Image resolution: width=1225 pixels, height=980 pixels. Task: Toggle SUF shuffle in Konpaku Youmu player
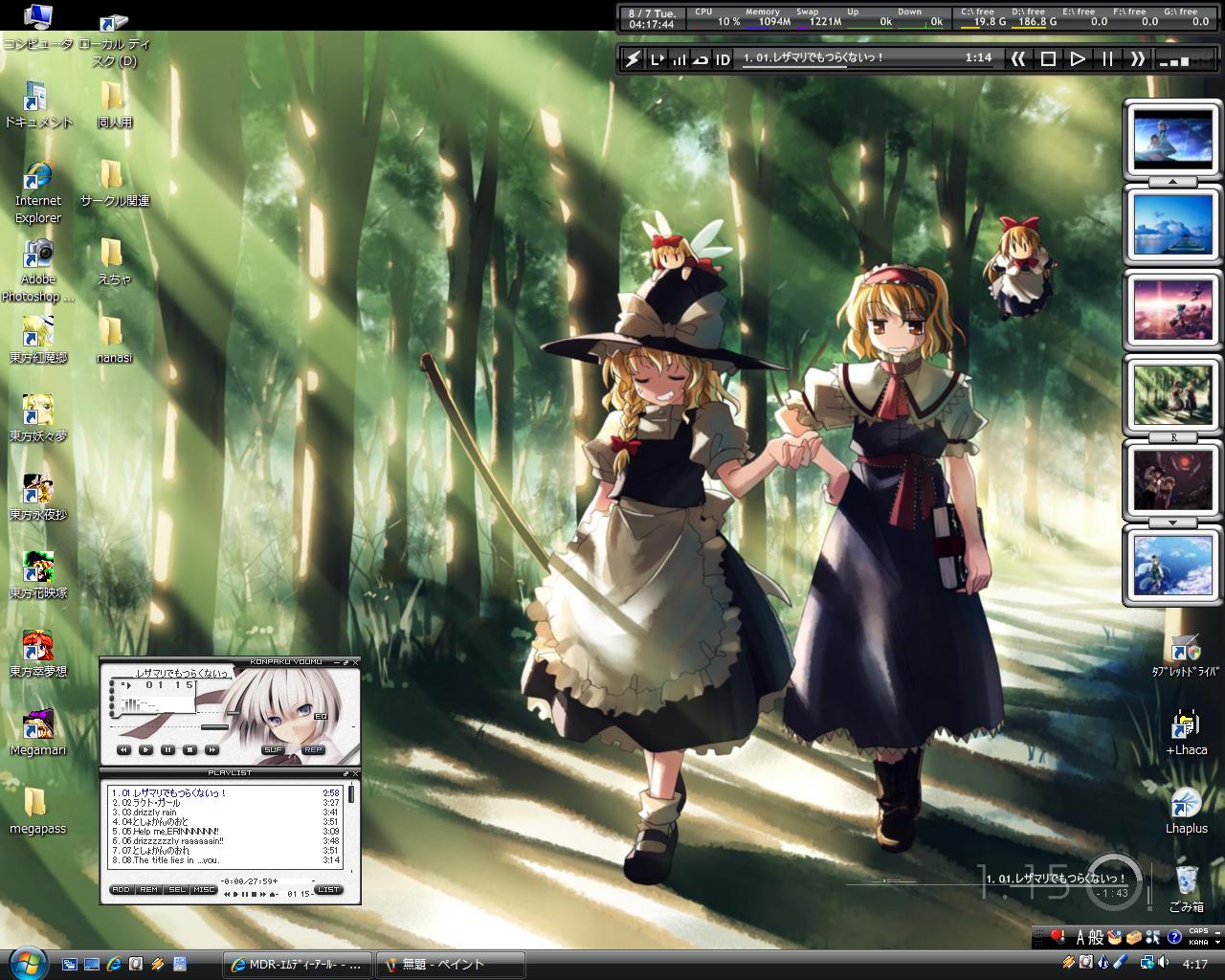point(273,749)
